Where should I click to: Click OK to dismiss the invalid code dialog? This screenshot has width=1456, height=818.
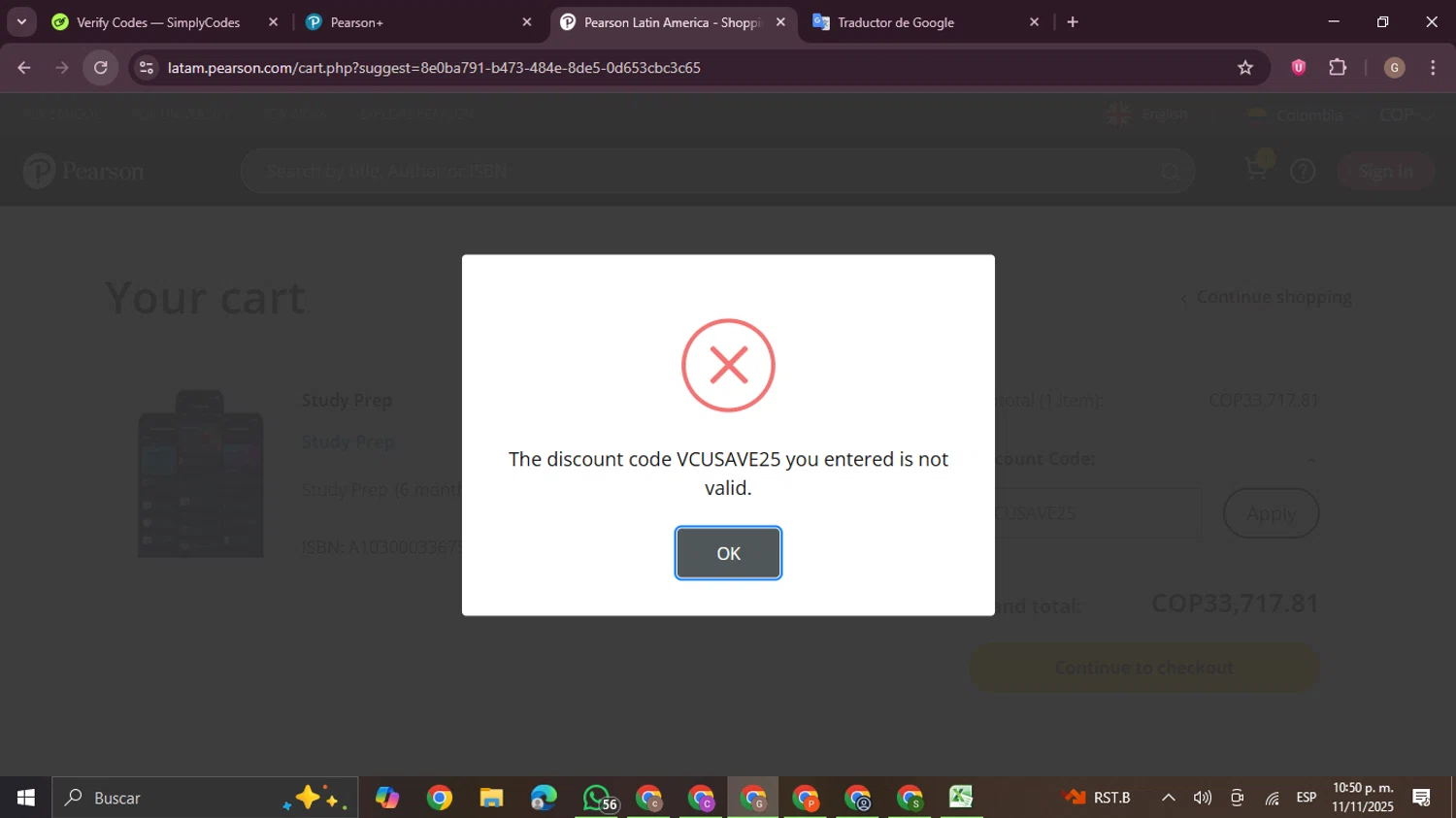point(728,553)
